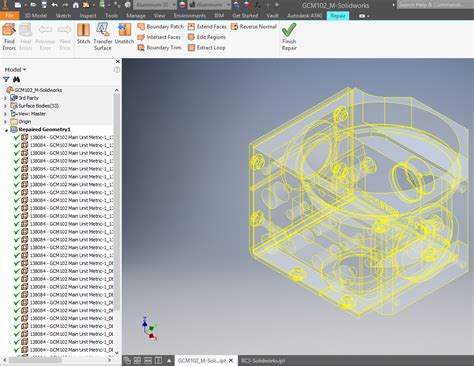This screenshot has height=366, width=474.
Task: Redo the last undone action
Action: (x=65, y=5)
